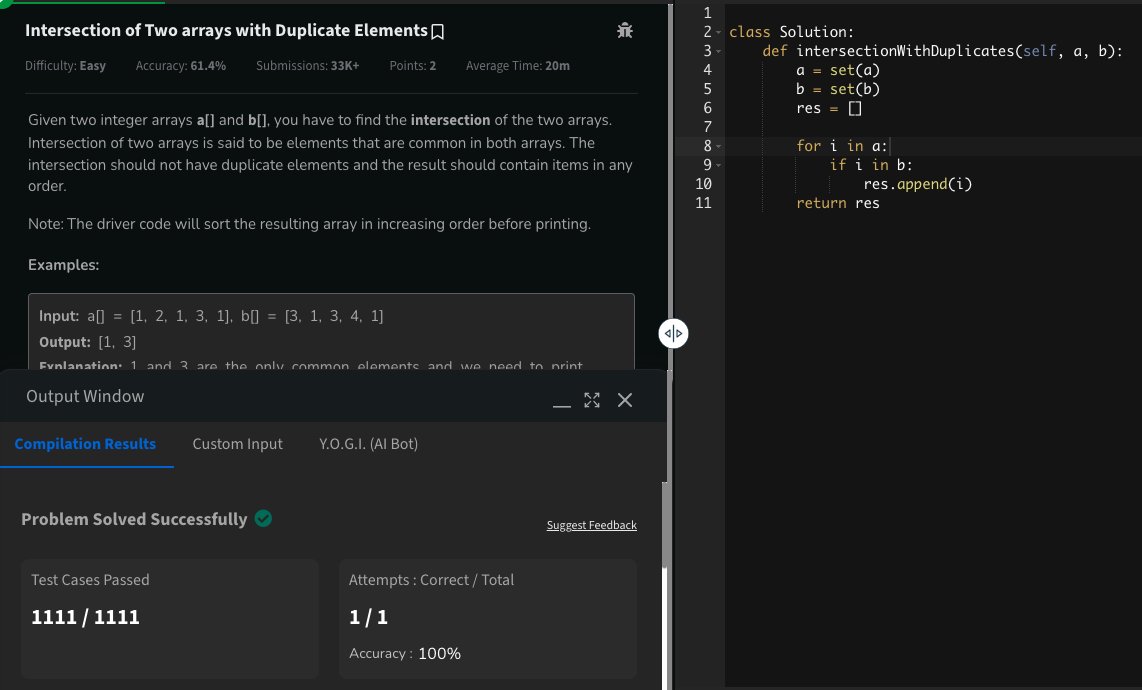The width and height of the screenshot is (1142, 690).
Task: Click the problem description scrollbar
Action: tap(671, 186)
